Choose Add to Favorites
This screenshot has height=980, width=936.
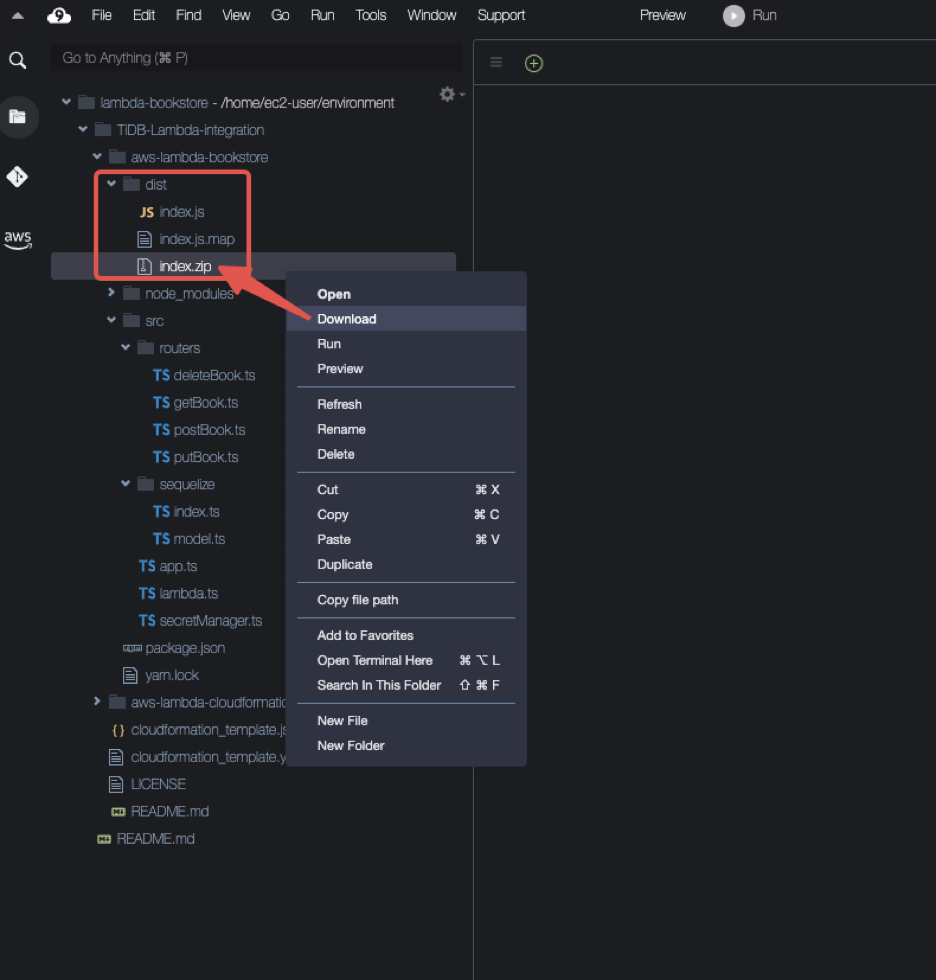(x=406, y=635)
